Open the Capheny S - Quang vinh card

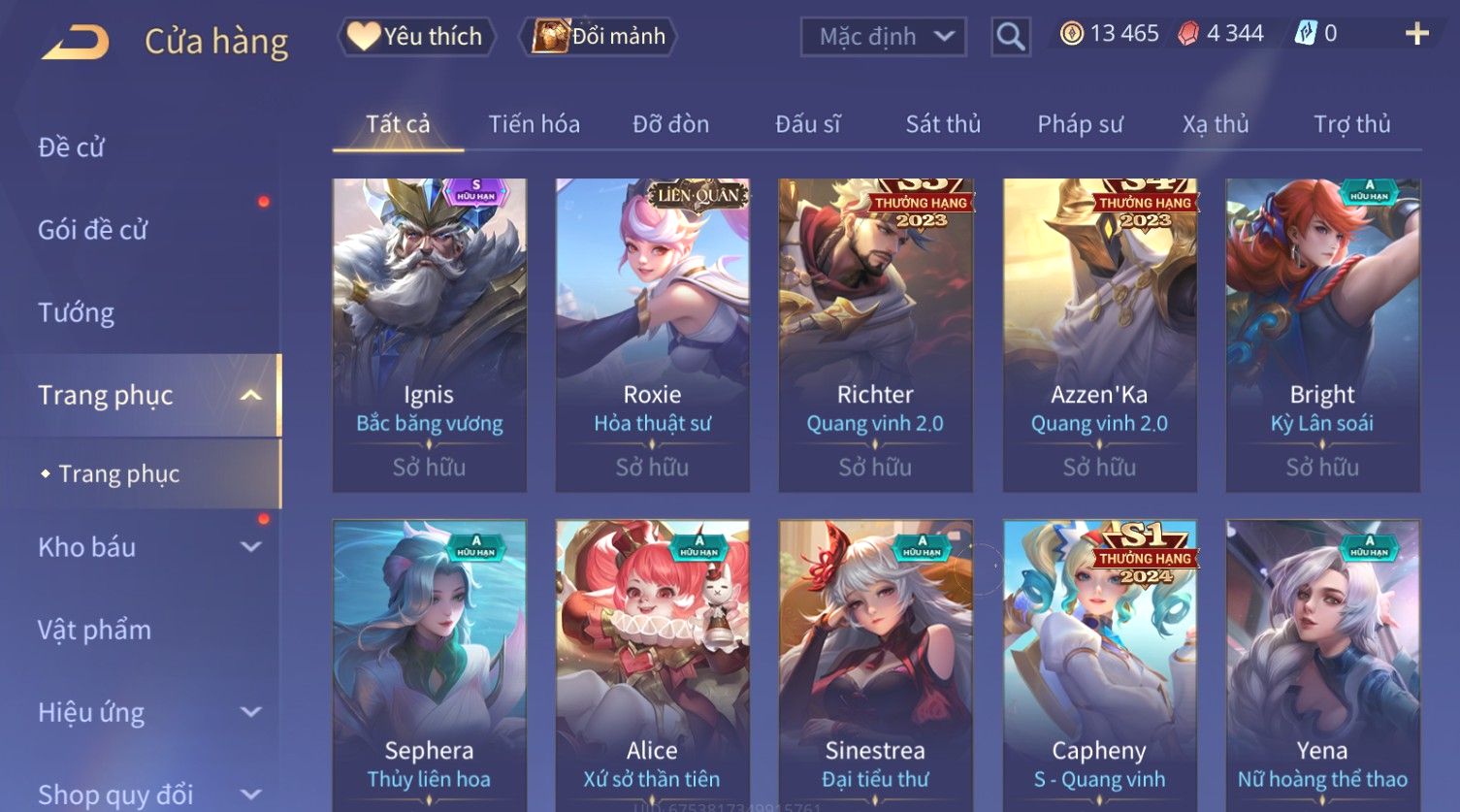pyautogui.click(x=1099, y=666)
